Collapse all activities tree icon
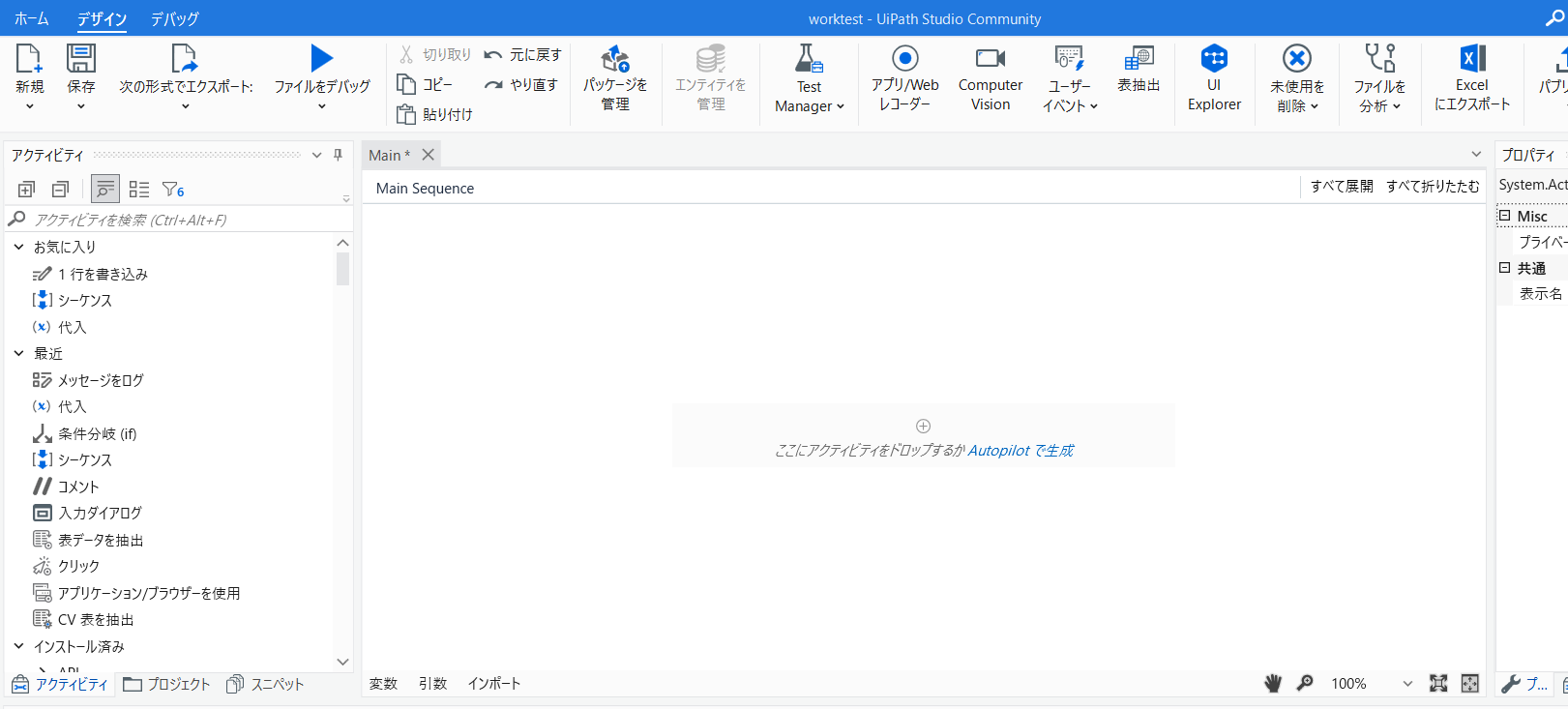1568x709 pixels. tap(60, 190)
